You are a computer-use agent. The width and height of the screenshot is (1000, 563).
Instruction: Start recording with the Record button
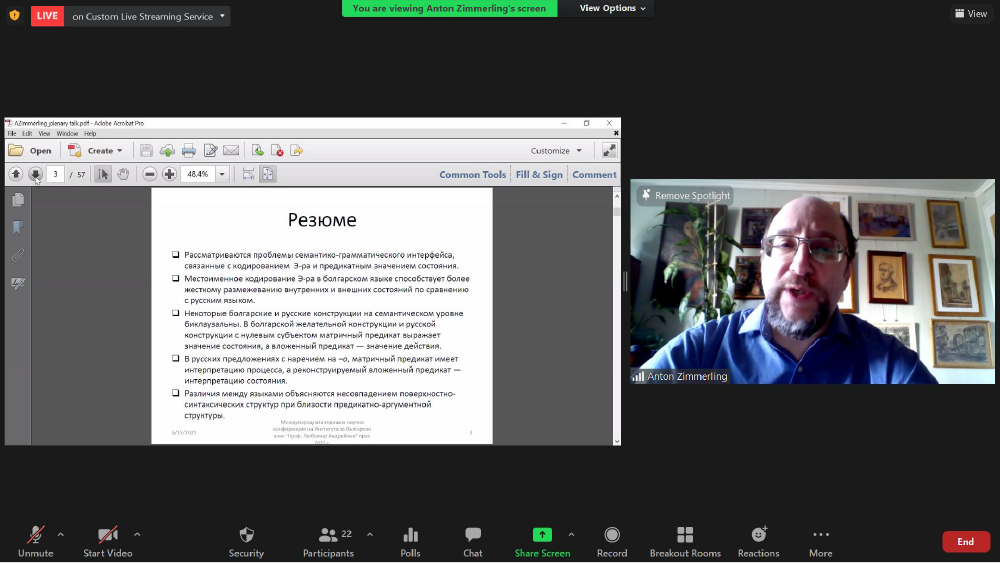click(612, 541)
